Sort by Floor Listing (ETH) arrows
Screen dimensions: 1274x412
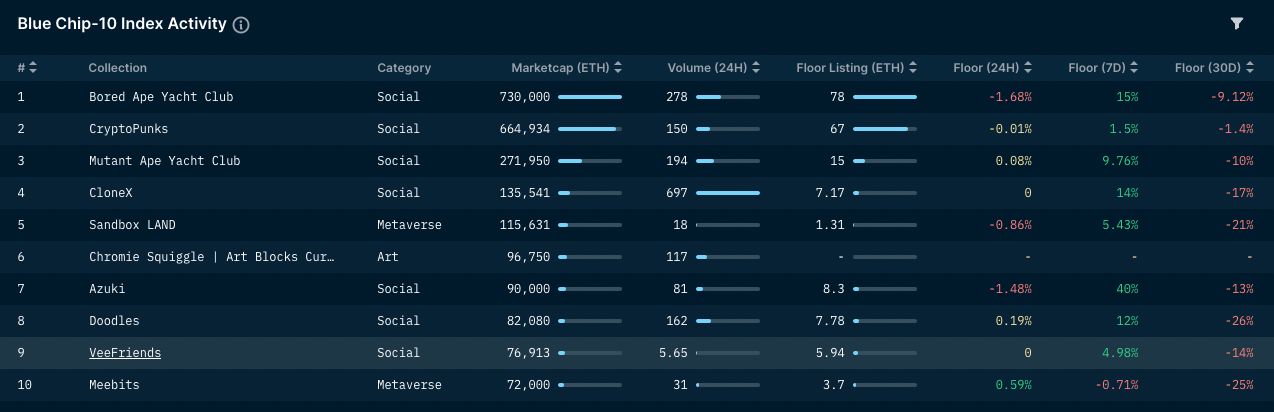tap(913, 68)
